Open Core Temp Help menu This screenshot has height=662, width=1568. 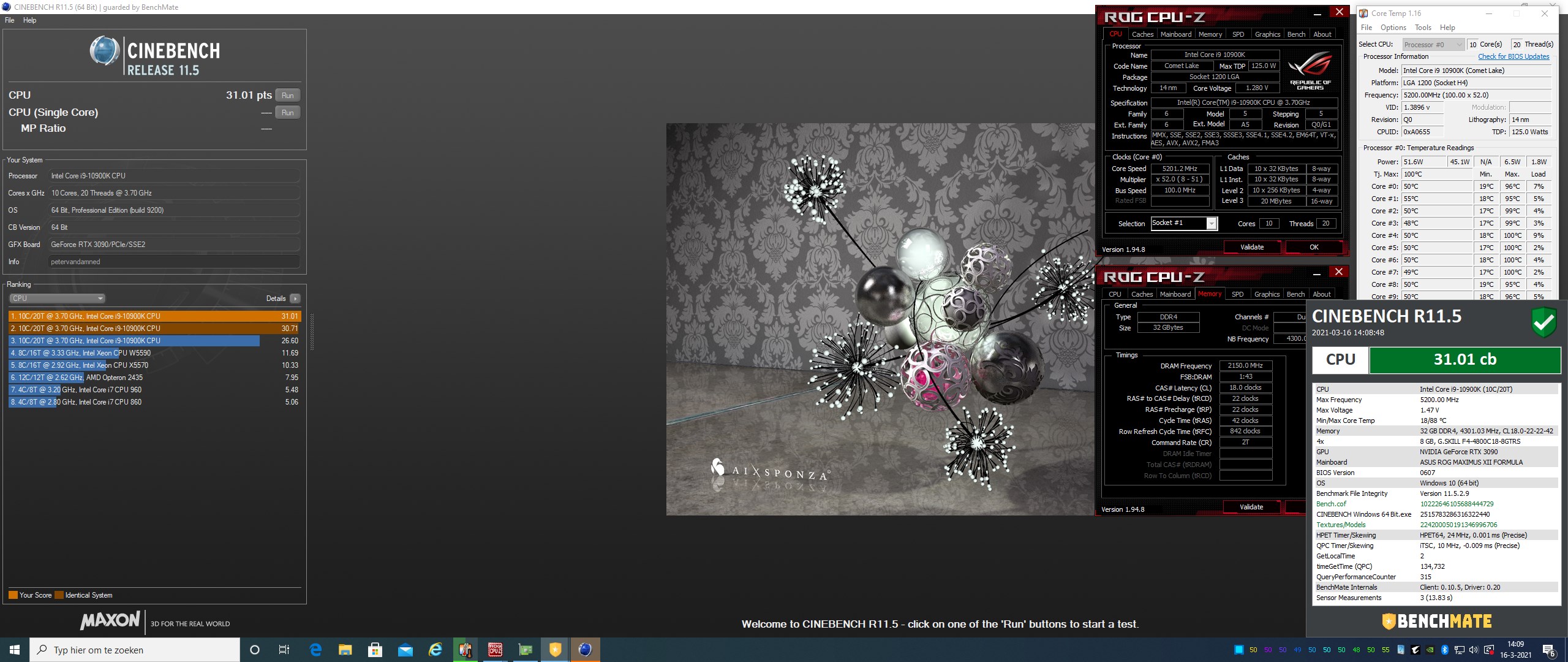pos(1447,28)
